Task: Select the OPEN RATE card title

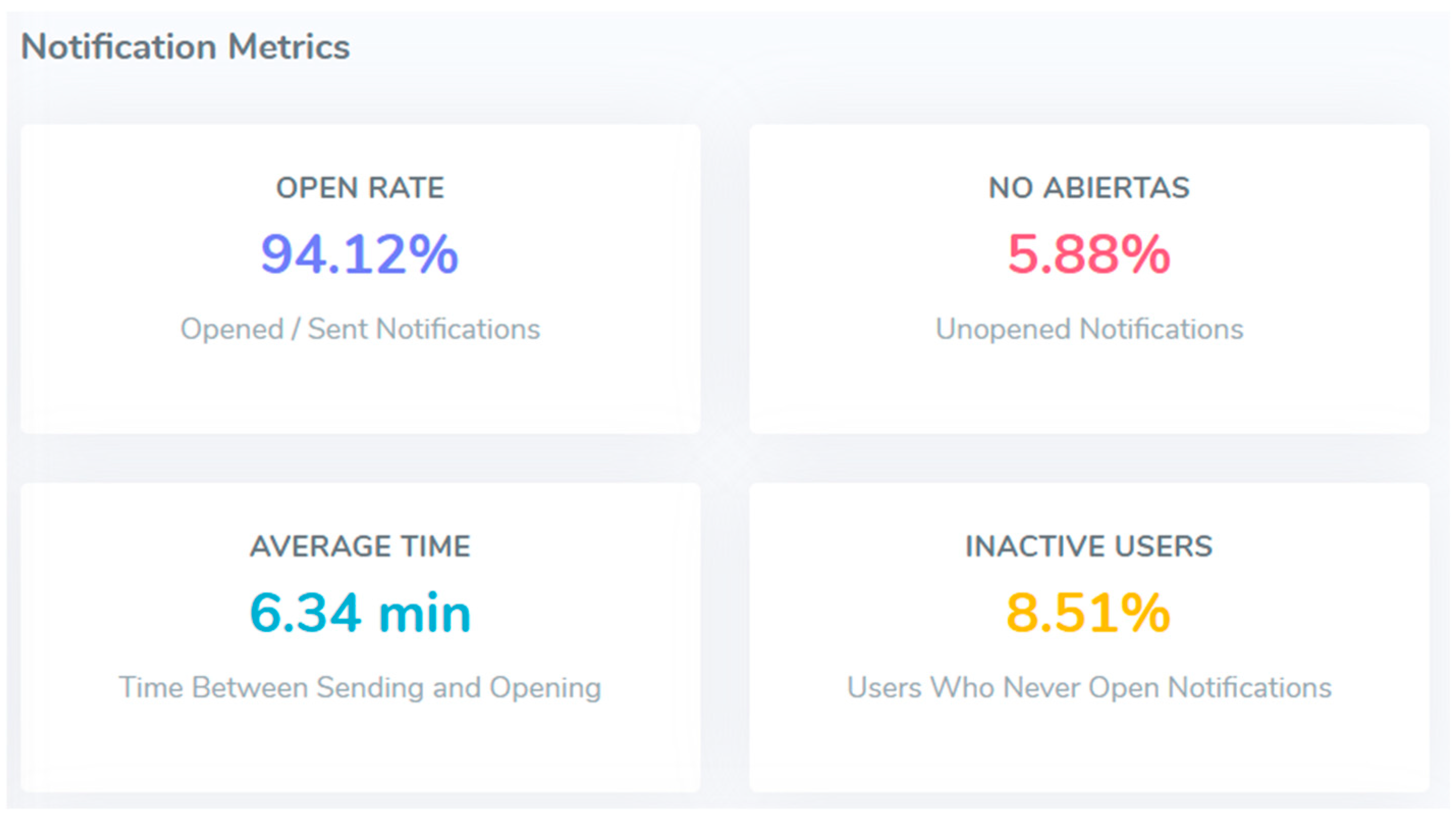Action: [360, 188]
